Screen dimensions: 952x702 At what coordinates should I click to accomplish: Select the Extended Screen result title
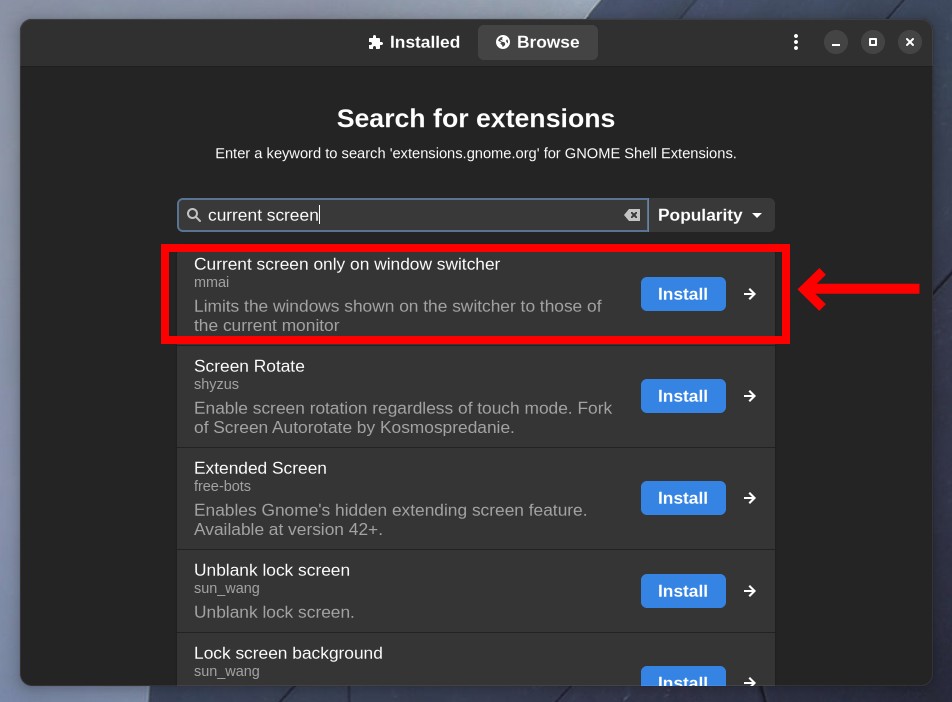click(x=260, y=468)
